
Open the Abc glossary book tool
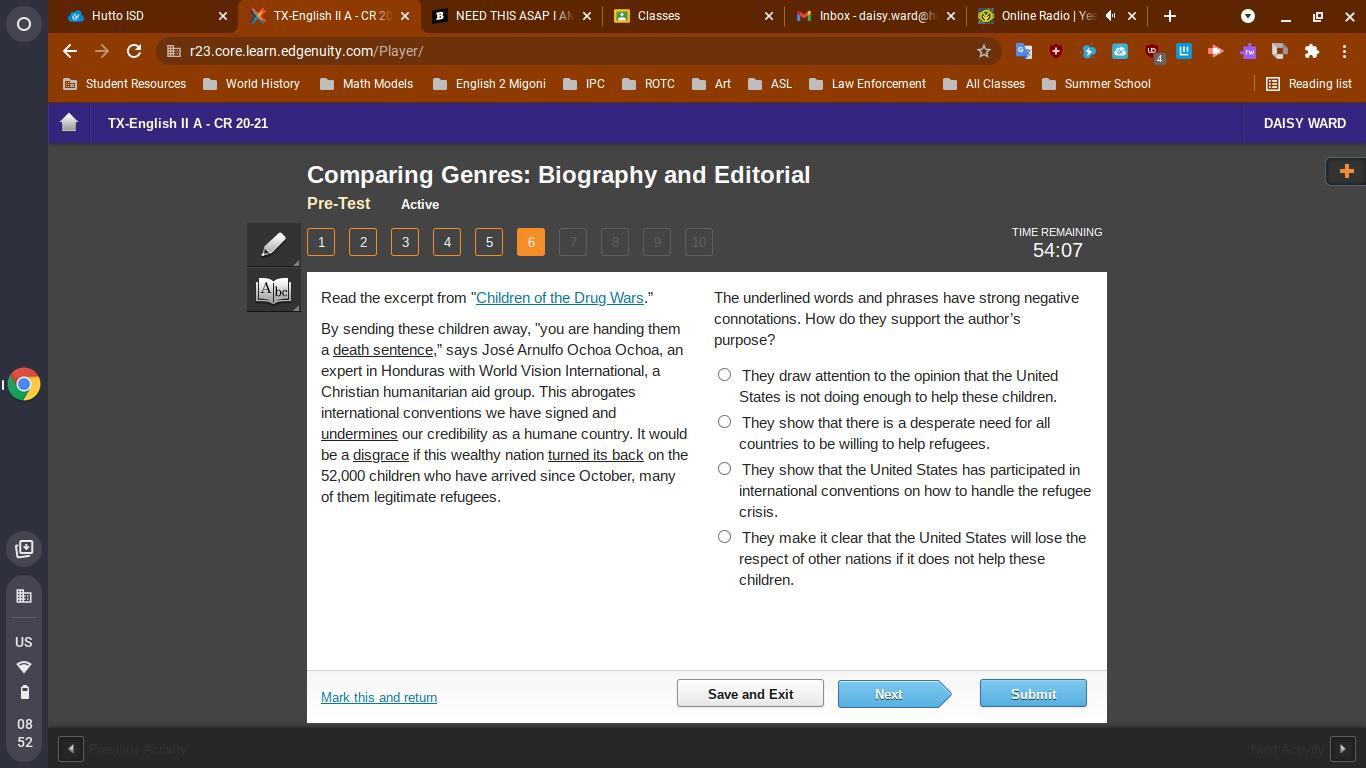click(273, 291)
